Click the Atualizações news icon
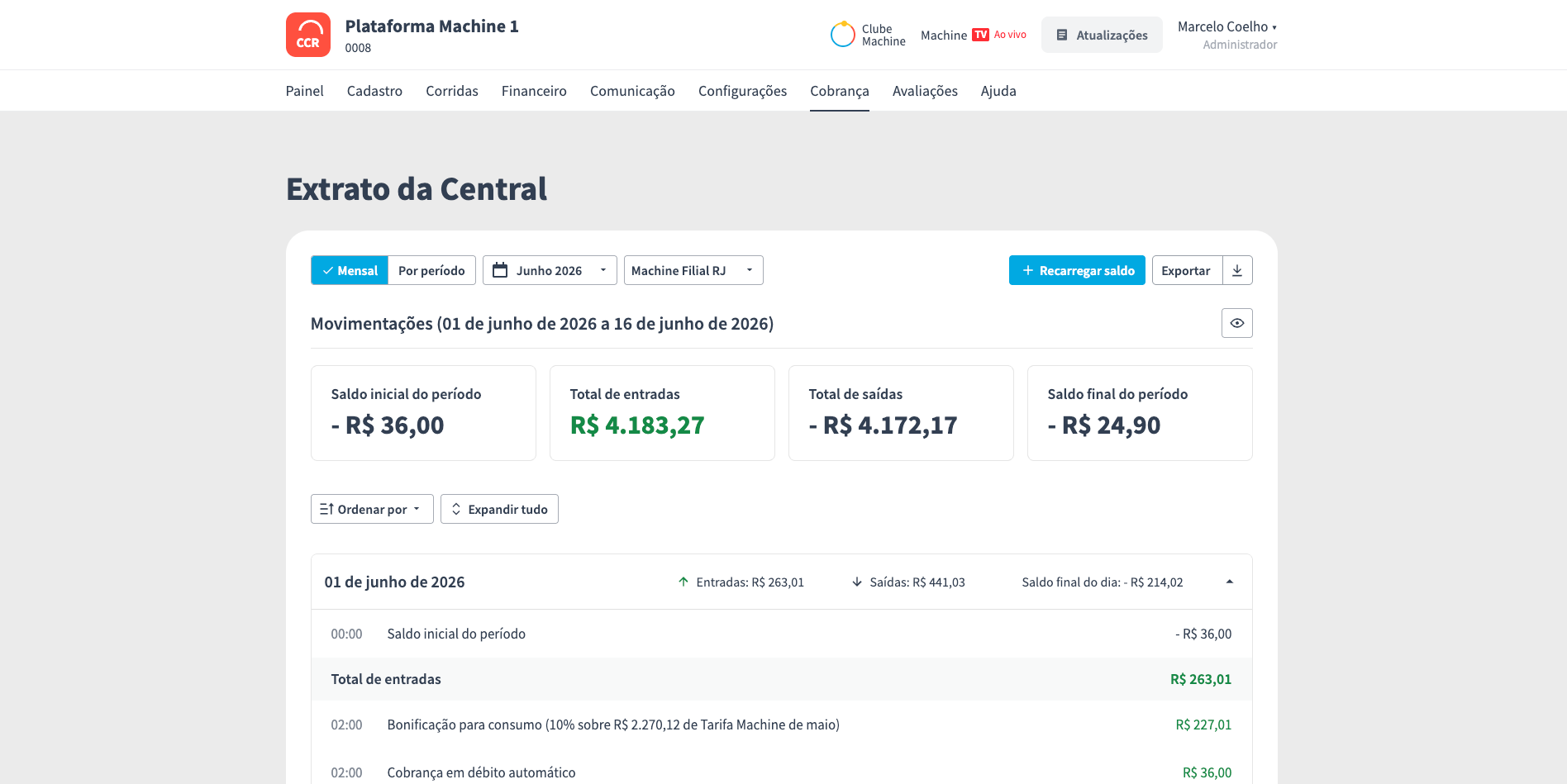Image resolution: width=1567 pixels, height=784 pixels. 1062,35
